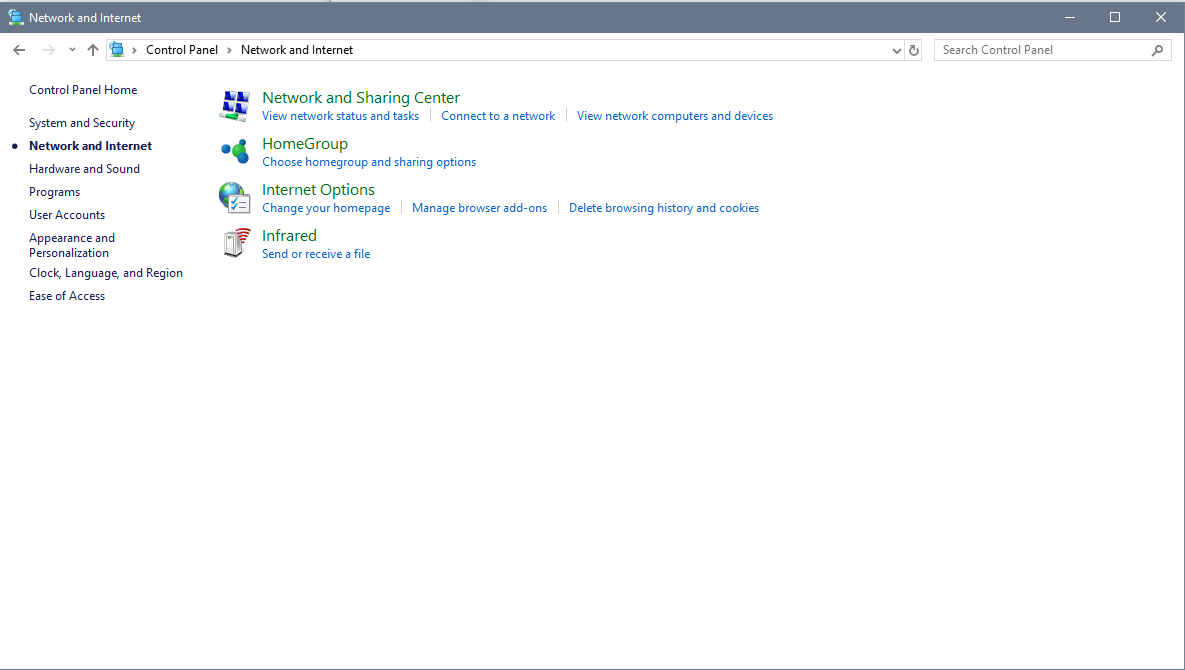Open Internet Options heading link

[318, 190]
